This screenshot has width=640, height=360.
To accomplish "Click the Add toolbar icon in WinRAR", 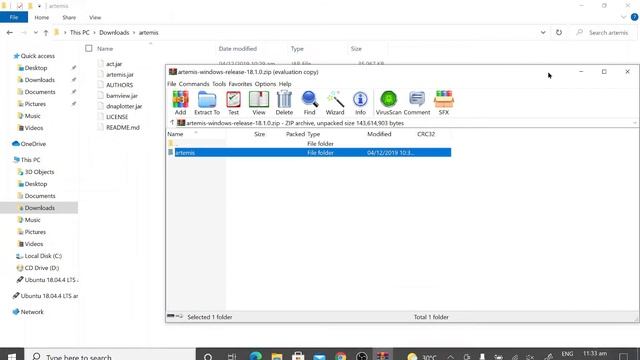I will tap(180, 103).
